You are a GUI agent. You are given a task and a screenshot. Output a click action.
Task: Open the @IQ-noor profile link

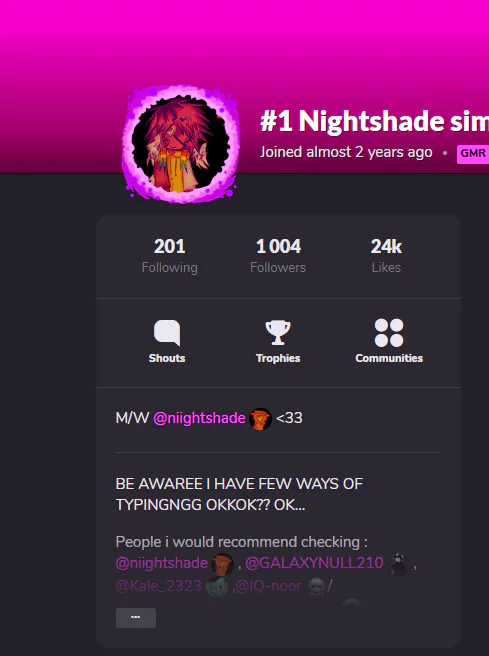coord(269,586)
